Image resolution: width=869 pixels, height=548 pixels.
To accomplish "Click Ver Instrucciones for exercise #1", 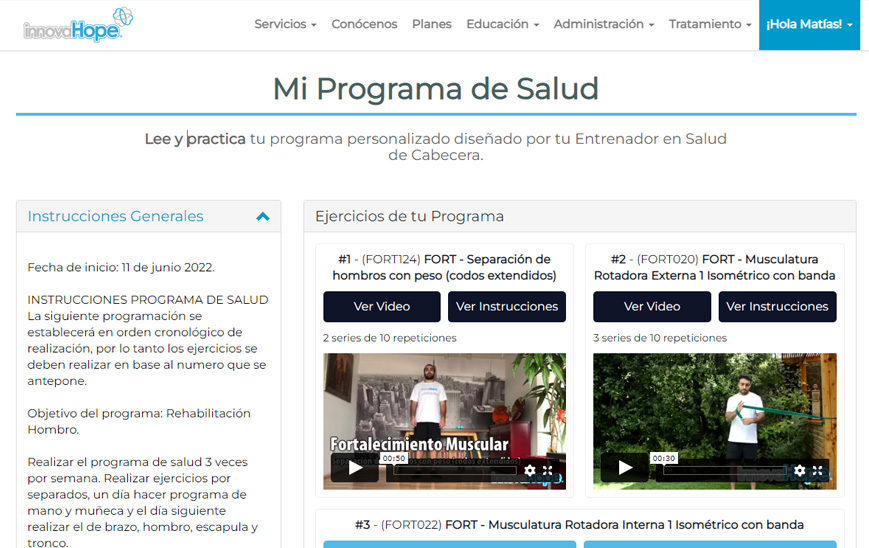I will click(x=507, y=307).
